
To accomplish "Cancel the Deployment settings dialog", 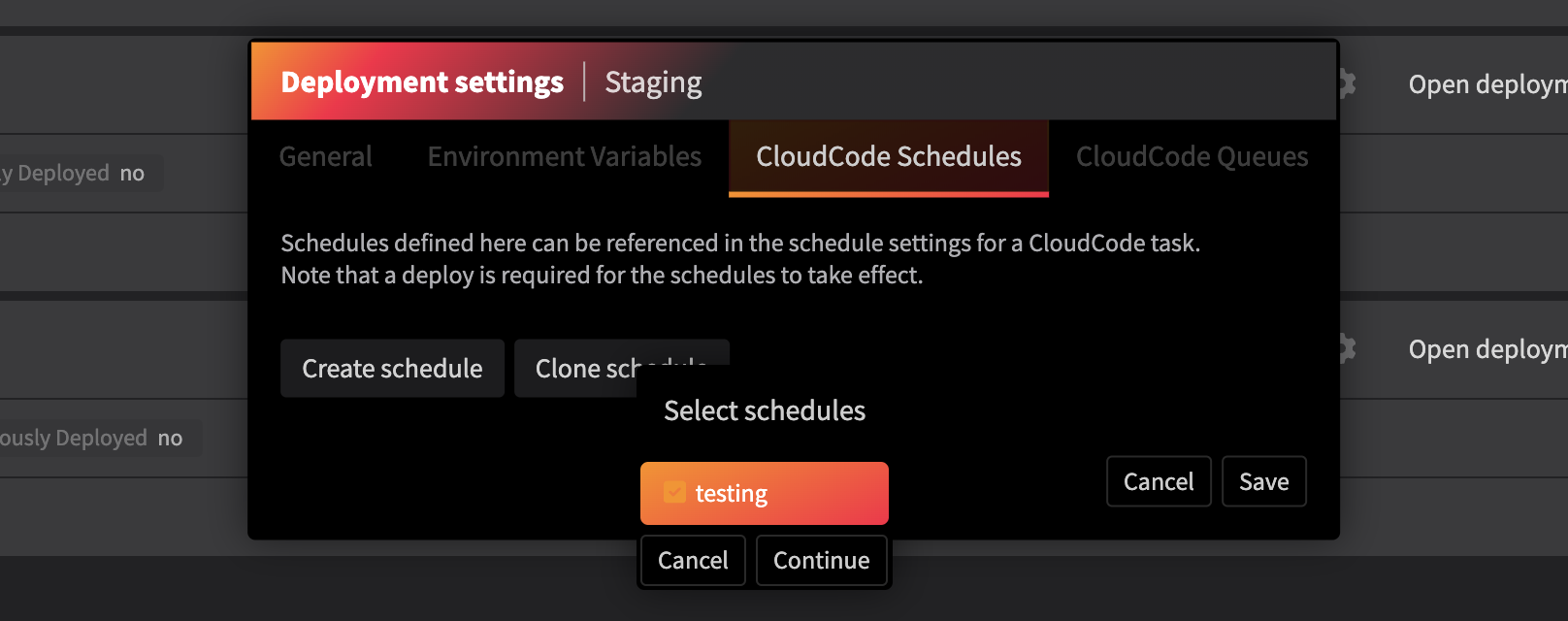I will click(1159, 482).
